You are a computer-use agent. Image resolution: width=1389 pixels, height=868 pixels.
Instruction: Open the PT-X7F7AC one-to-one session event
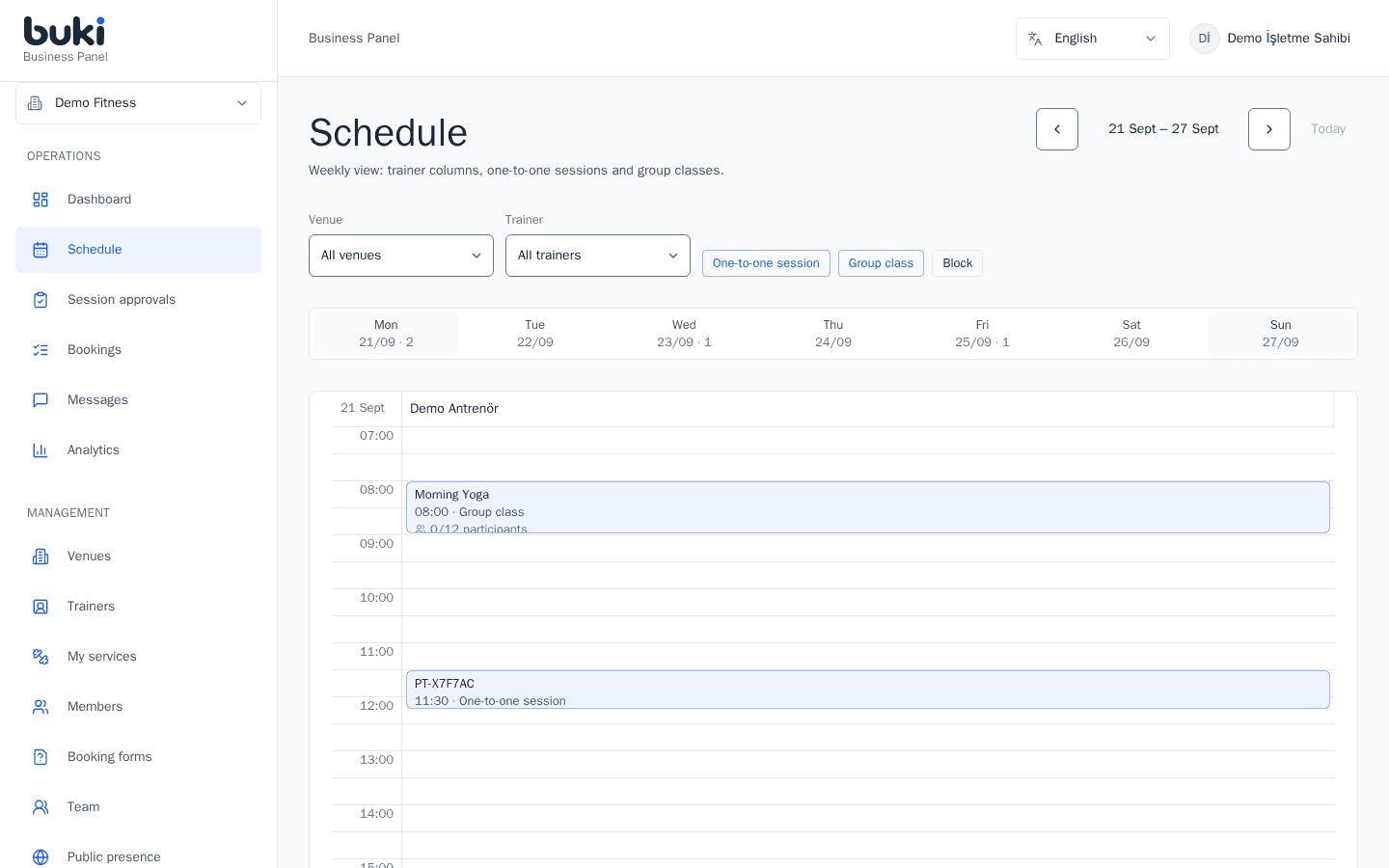pyautogui.click(x=868, y=690)
